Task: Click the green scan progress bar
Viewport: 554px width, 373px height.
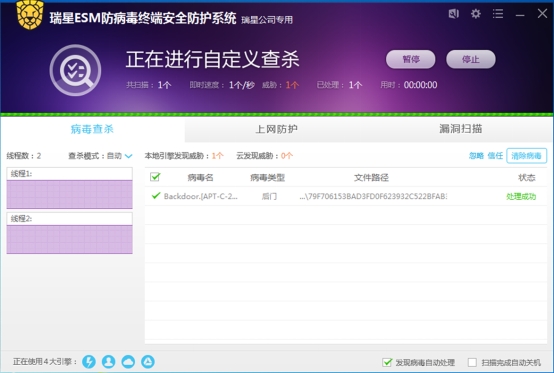Action: tap(277, 114)
